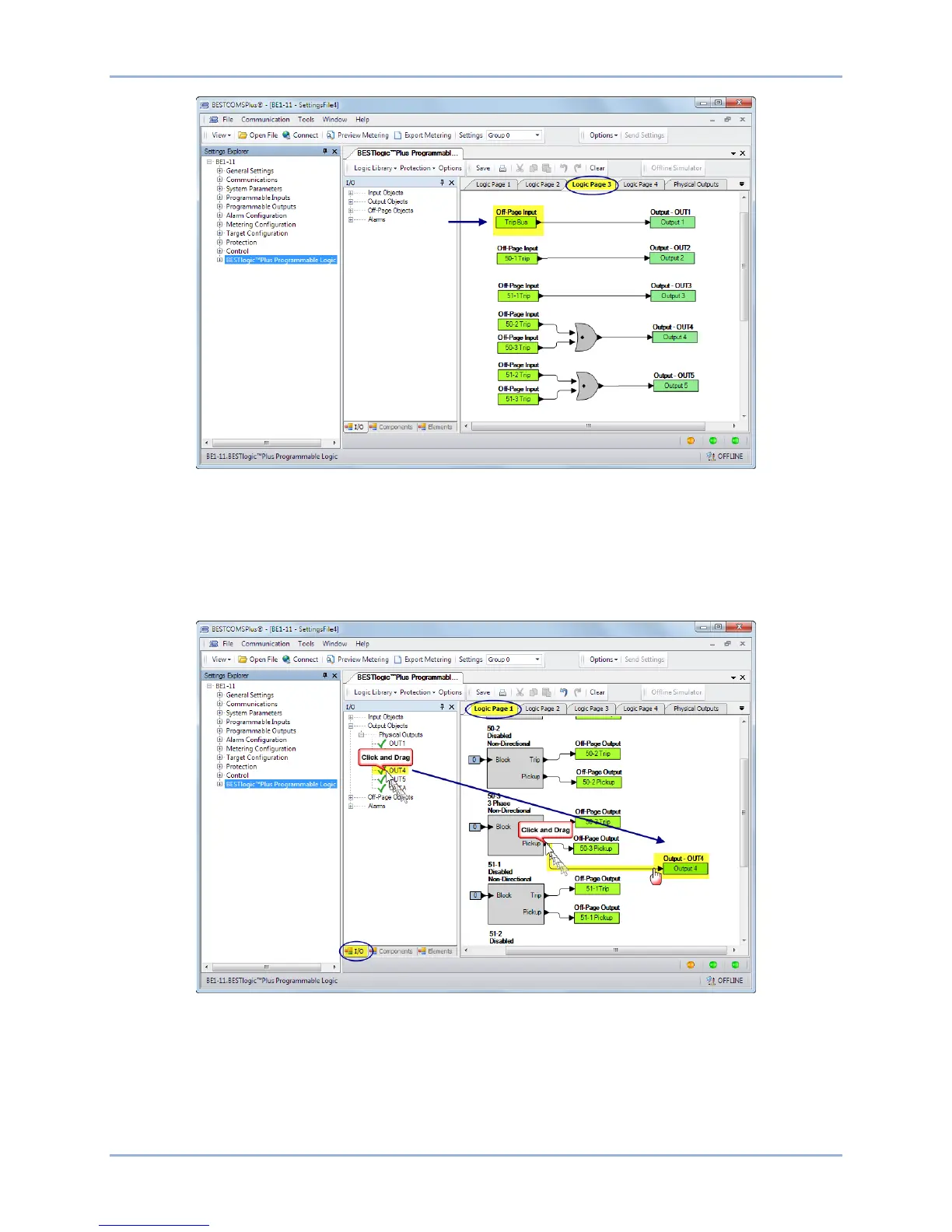The width and height of the screenshot is (952, 1232).
Task: Select the I/O tab at bottom of lower pane
Action: [x=355, y=951]
